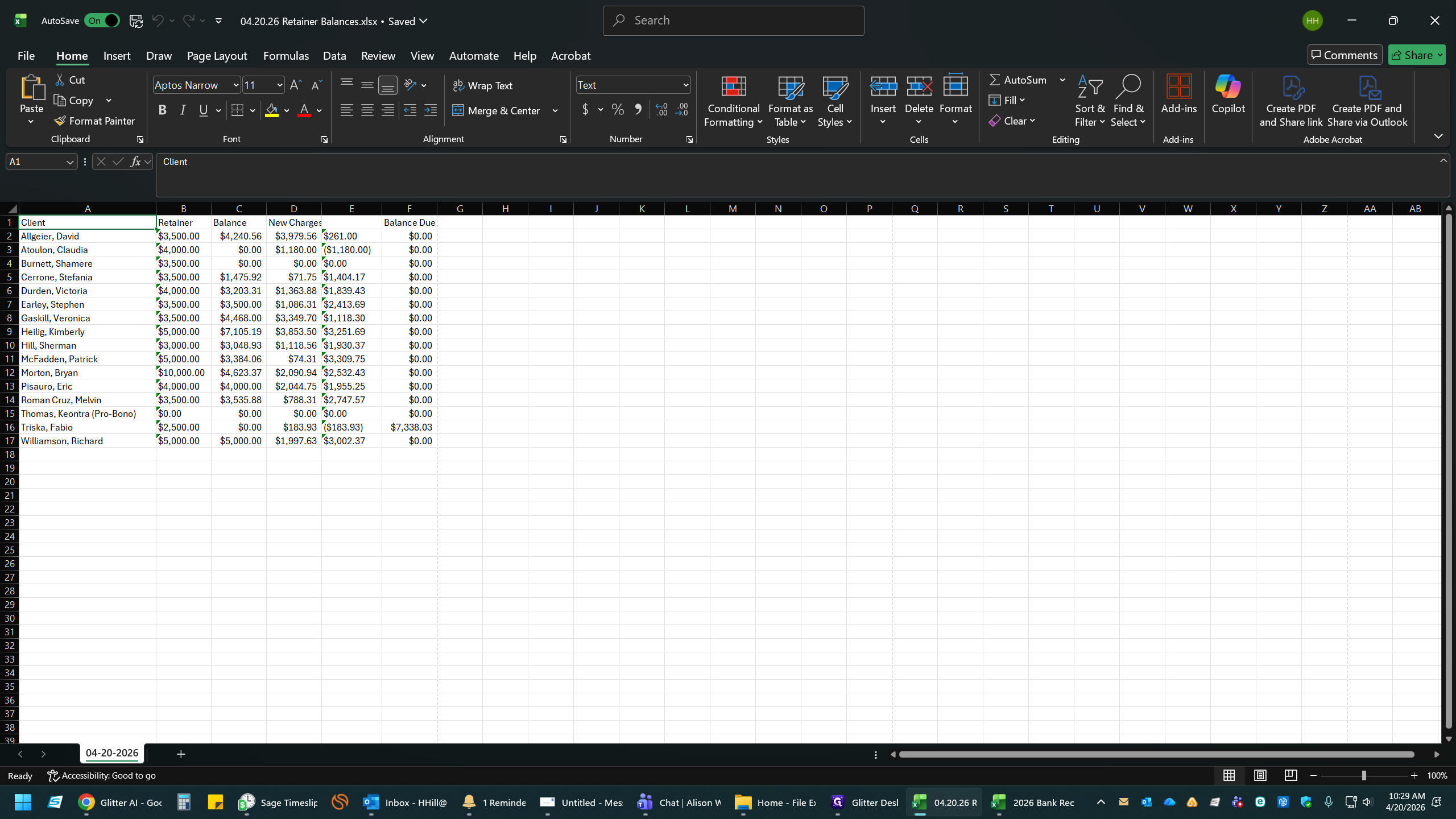1456x819 pixels.
Task: Toggle italic formatting
Action: [183, 110]
